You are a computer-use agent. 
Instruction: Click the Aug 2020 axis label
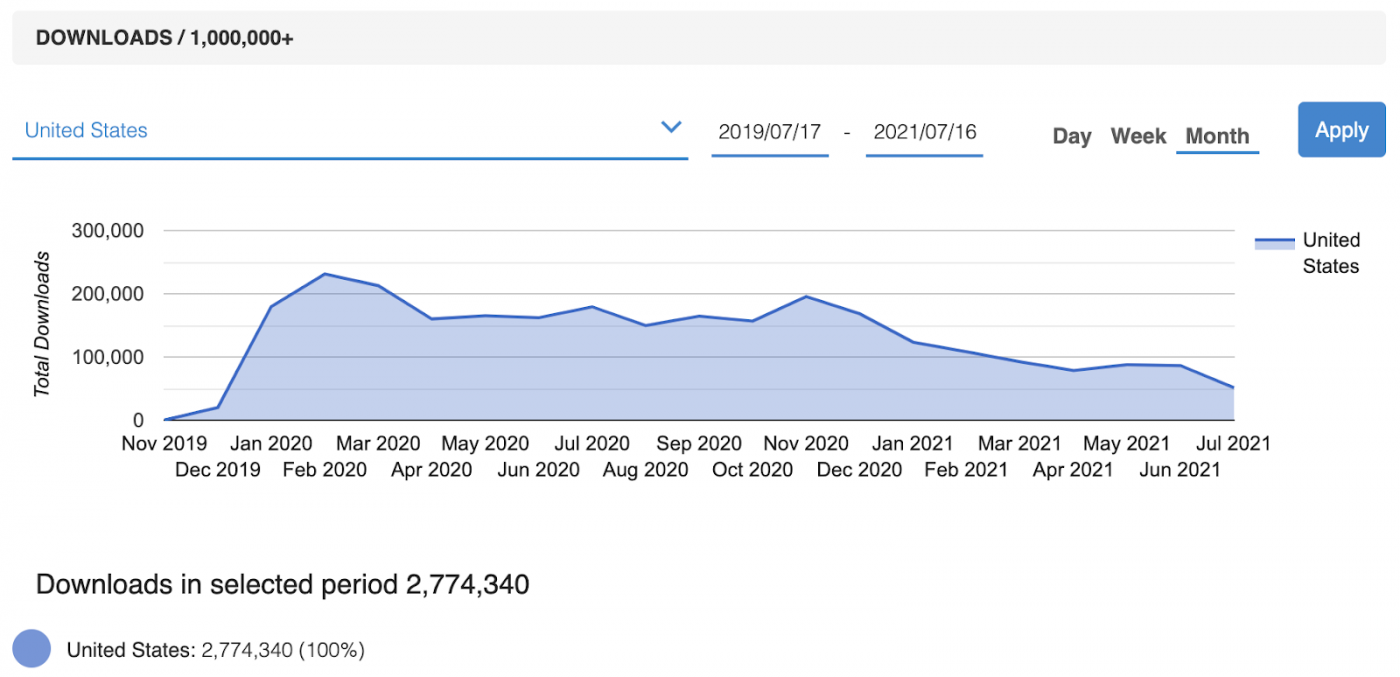point(645,469)
